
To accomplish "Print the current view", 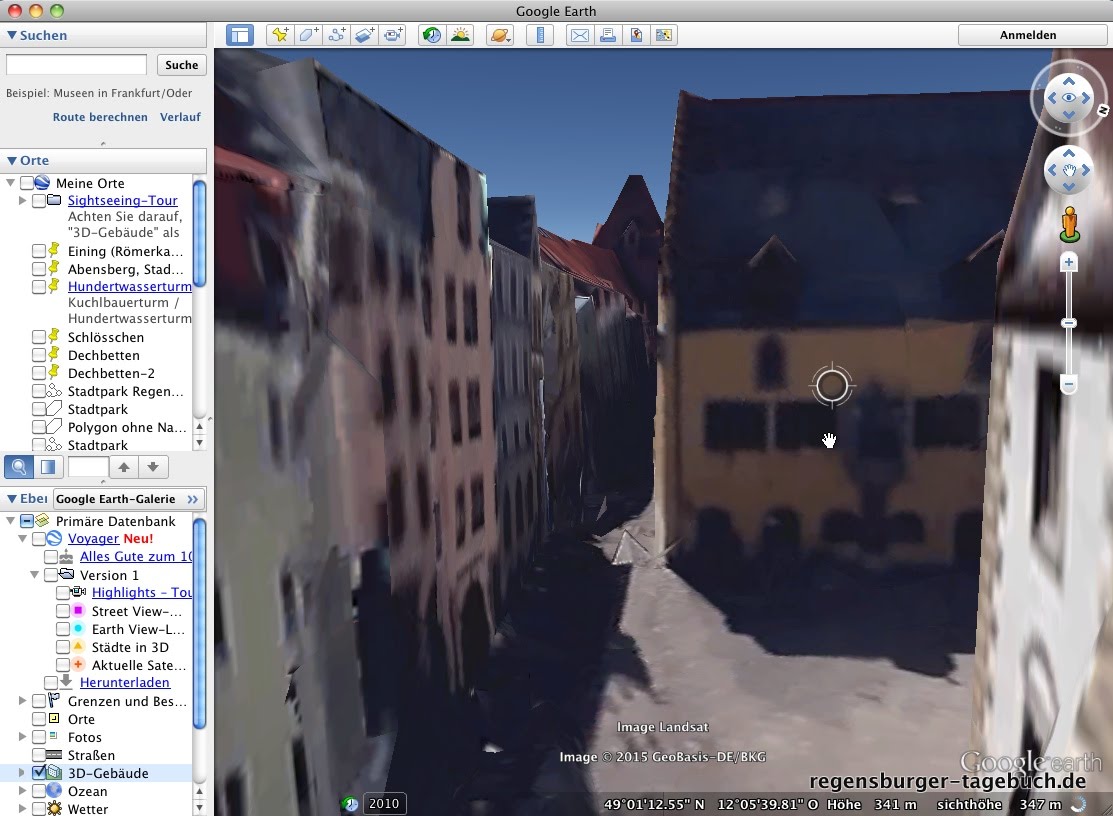I will point(608,35).
